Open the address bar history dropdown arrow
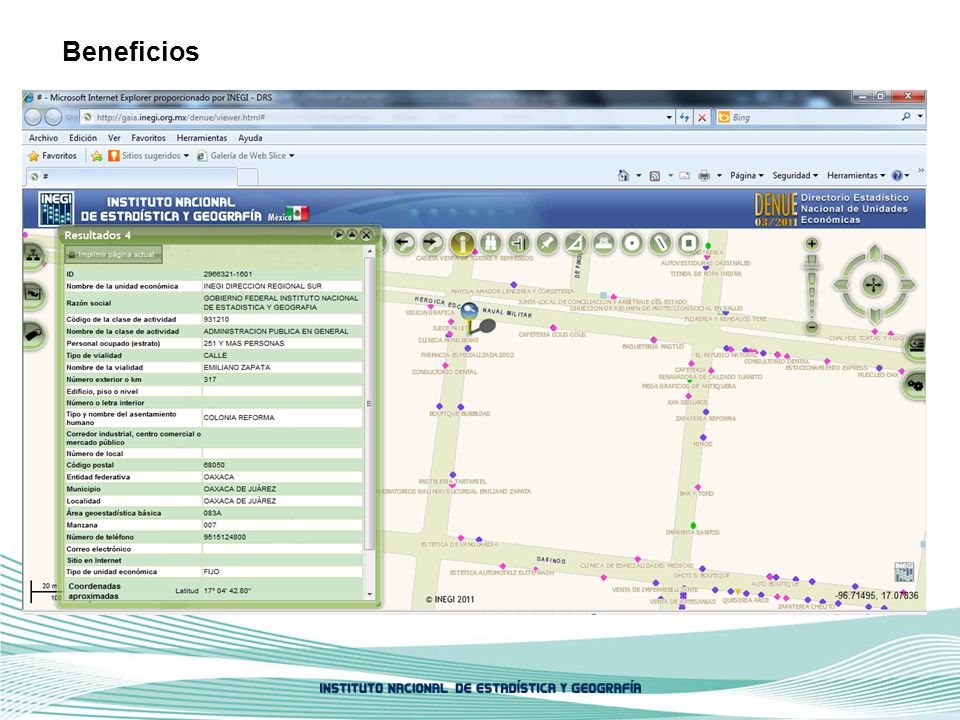This screenshot has height=720, width=960. pyautogui.click(x=669, y=118)
